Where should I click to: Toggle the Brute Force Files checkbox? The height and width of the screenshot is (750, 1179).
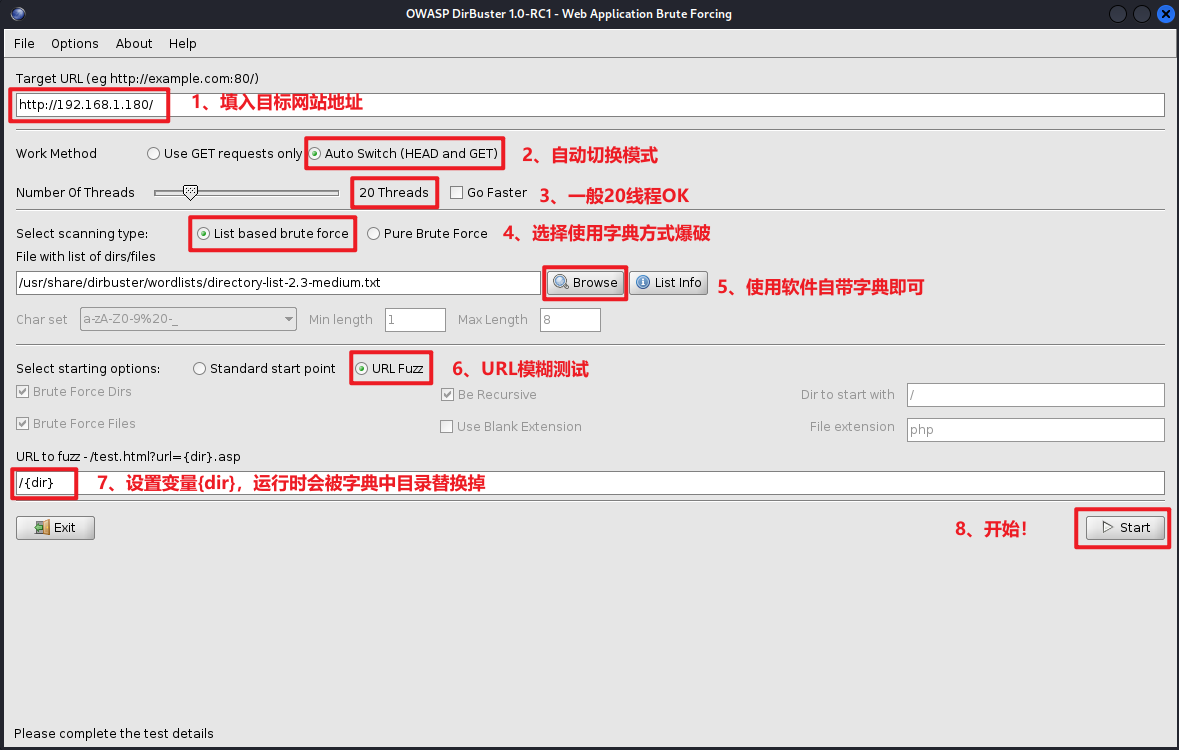coord(23,424)
